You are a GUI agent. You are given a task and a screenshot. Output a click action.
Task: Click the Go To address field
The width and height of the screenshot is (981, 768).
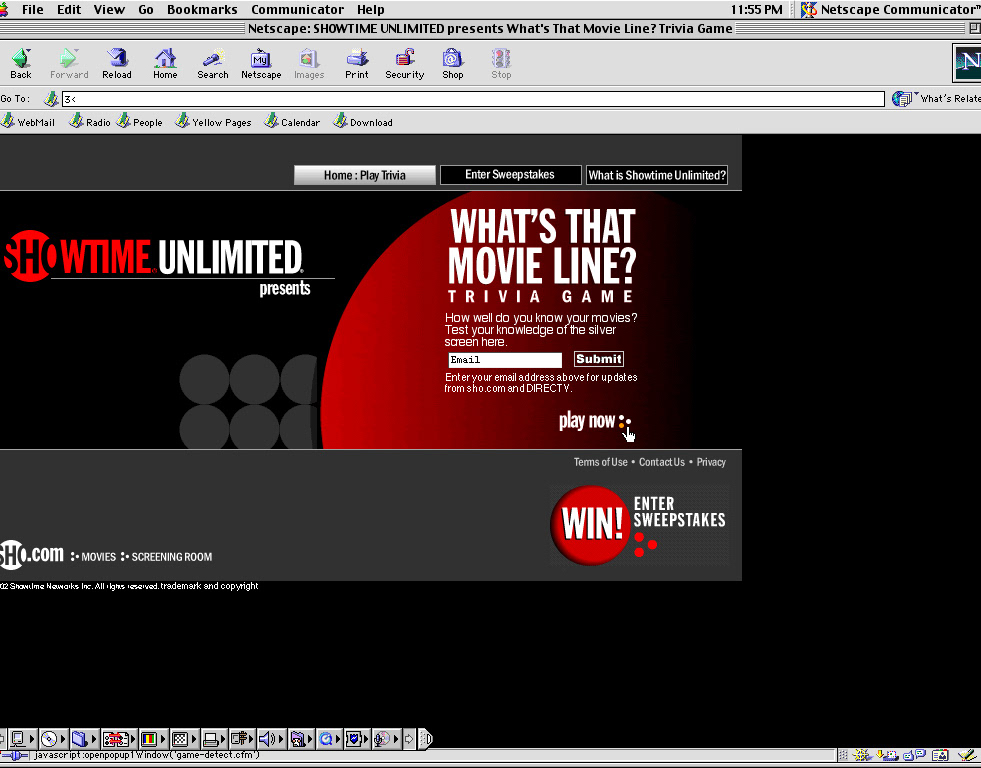click(473, 99)
